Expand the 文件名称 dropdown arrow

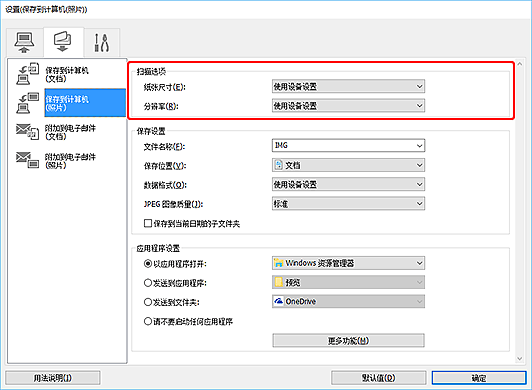[x=419, y=146]
